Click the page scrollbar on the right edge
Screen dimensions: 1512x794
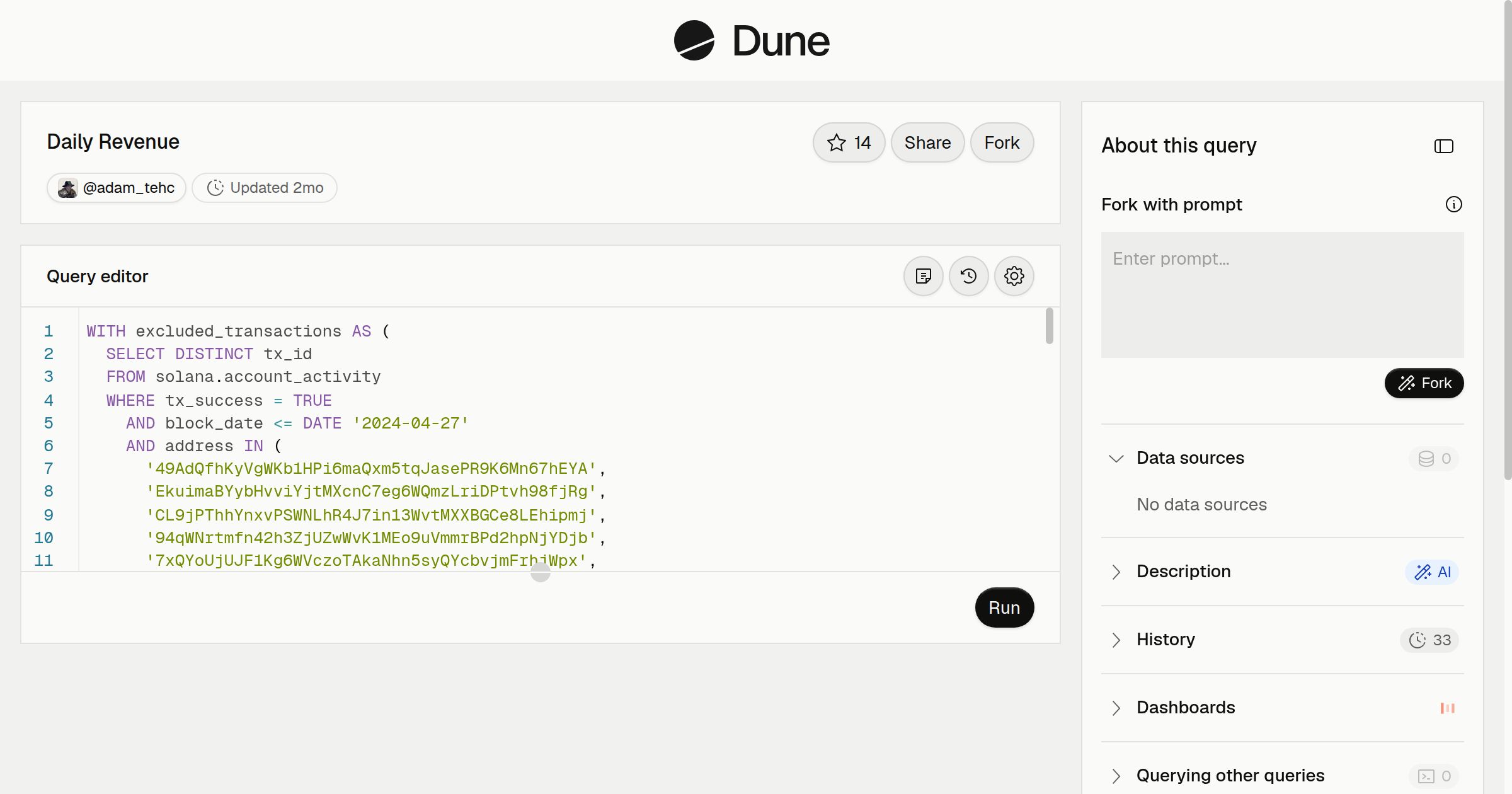click(x=1508, y=239)
